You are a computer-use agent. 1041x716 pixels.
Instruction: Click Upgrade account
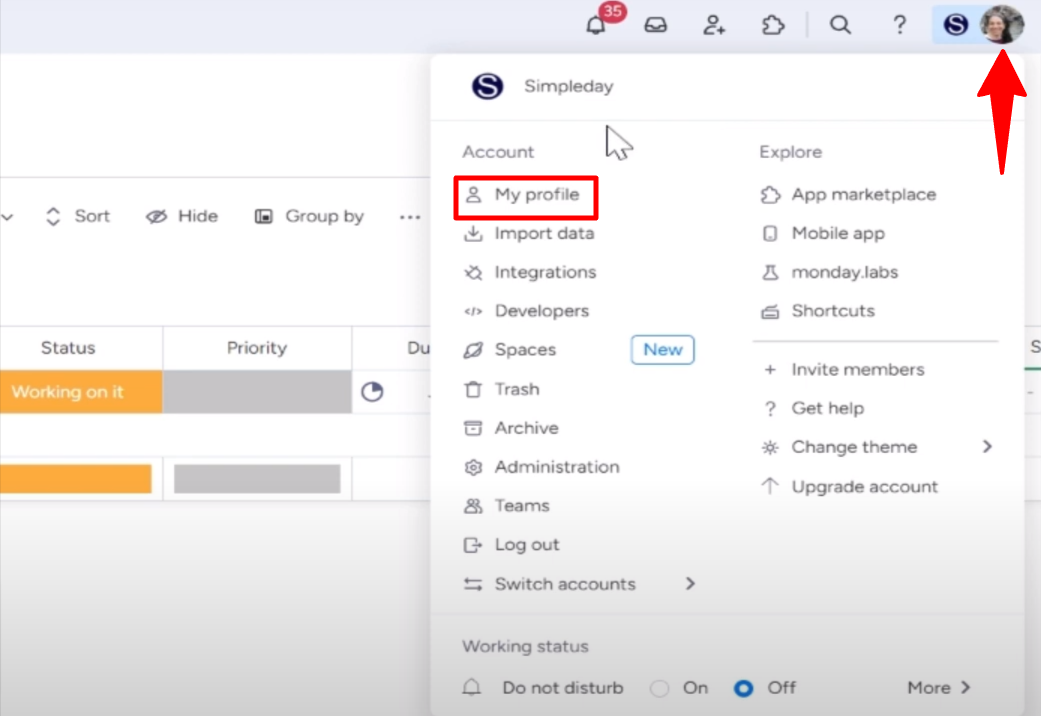click(863, 486)
